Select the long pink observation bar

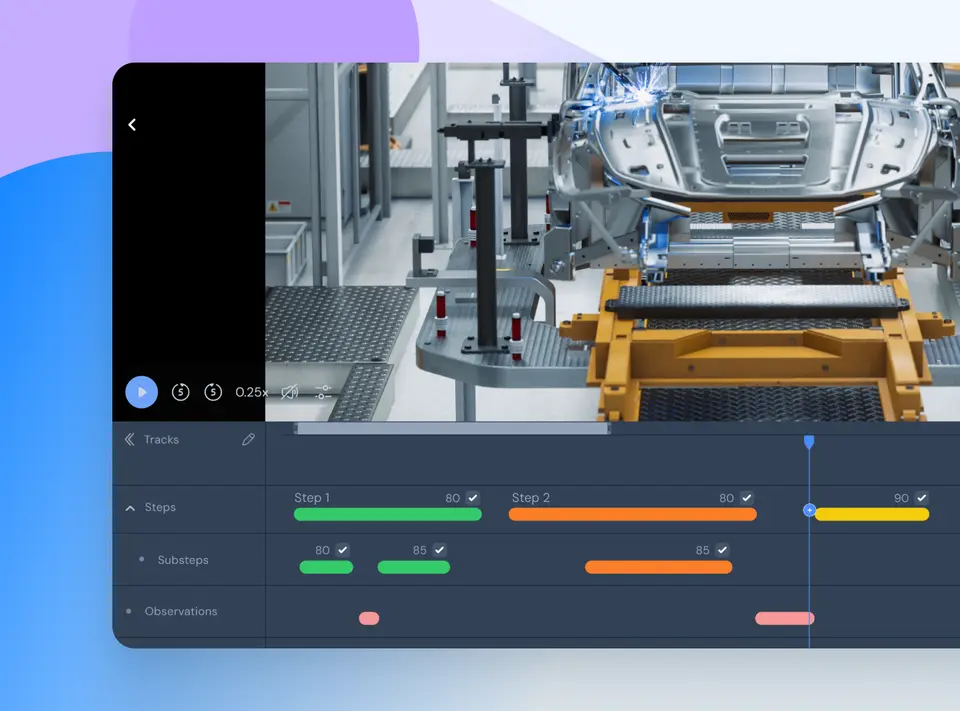pyautogui.click(x=784, y=619)
